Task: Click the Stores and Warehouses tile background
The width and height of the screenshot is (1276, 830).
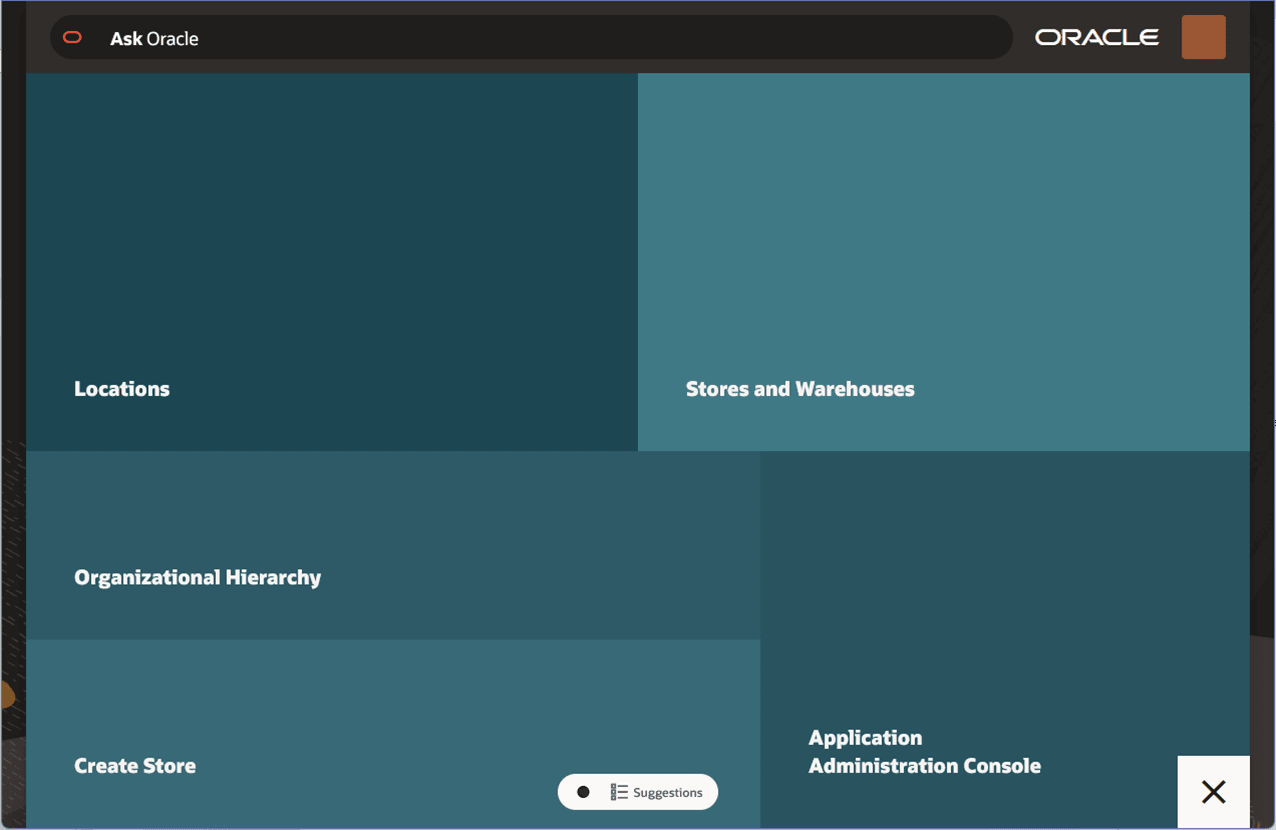Action: coord(943,200)
